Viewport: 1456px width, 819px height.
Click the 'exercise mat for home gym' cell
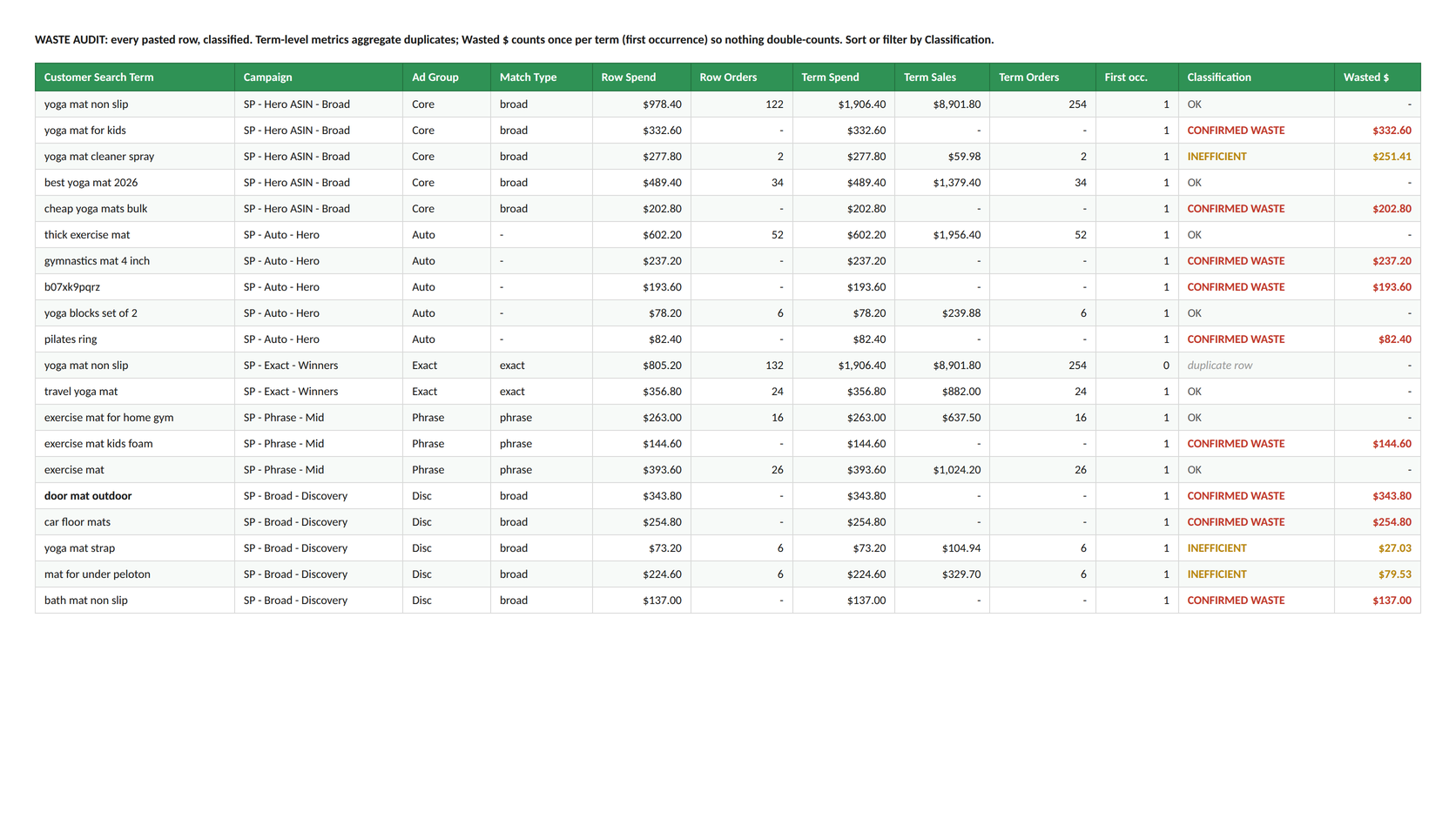[134, 418]
